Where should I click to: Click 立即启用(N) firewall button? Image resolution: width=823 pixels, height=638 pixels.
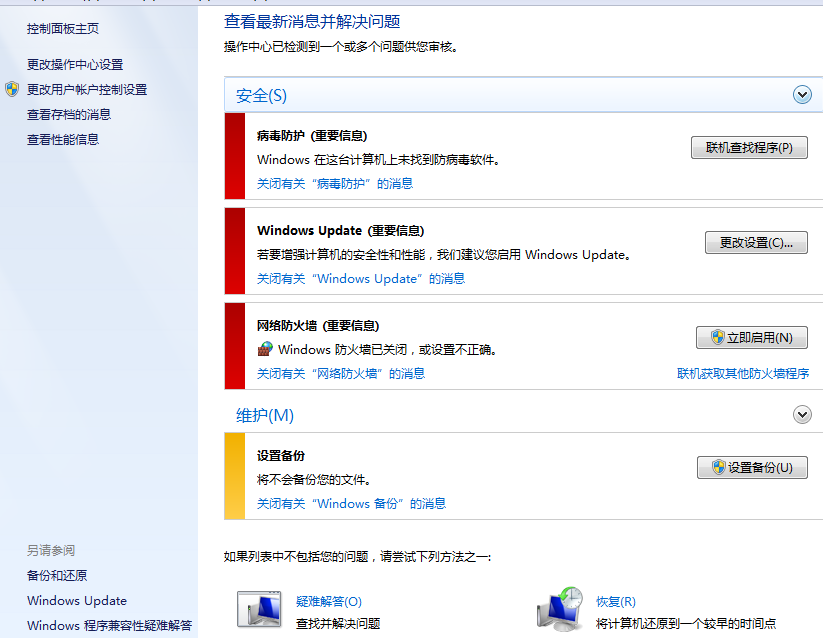pos(752,337)
